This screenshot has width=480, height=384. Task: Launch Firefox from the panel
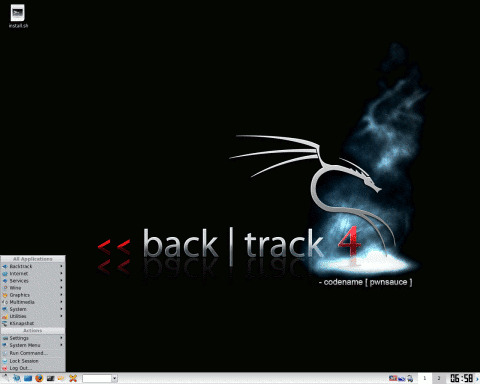(39, 378)
